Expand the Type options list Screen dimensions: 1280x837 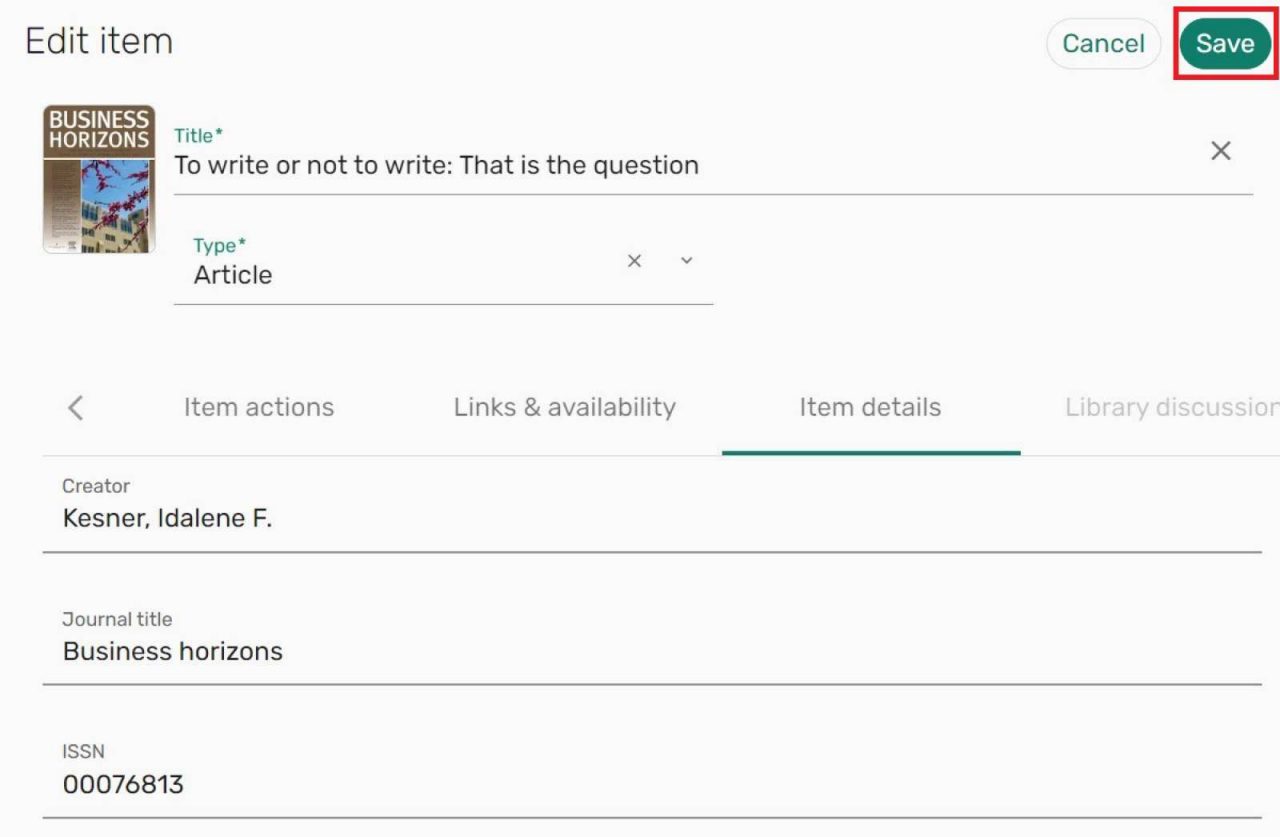point(686,261)
